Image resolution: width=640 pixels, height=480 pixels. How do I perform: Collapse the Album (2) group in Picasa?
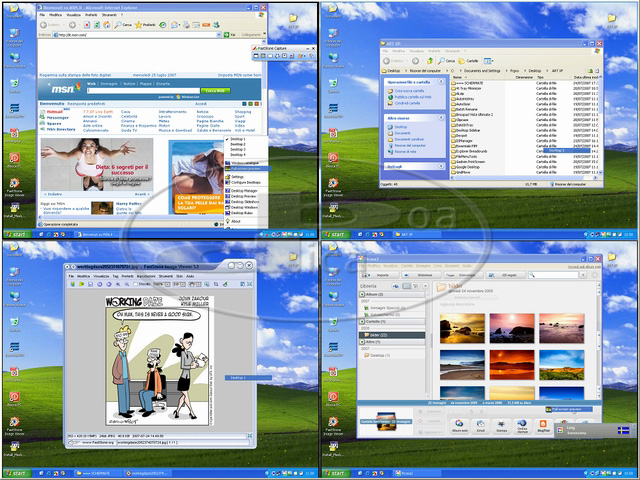point(362,296)
